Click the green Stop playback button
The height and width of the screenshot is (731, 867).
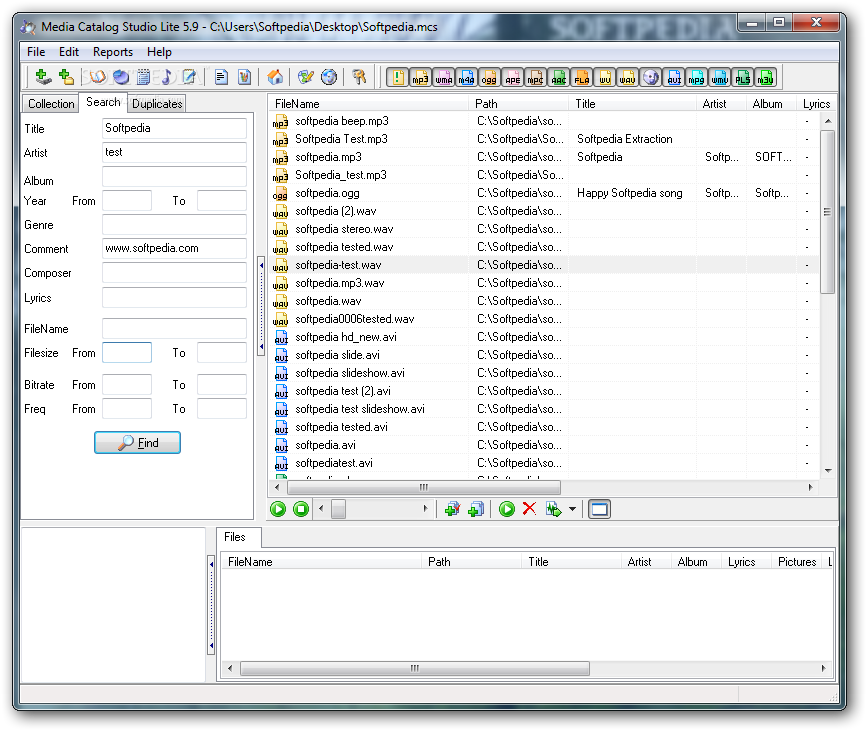301,509
